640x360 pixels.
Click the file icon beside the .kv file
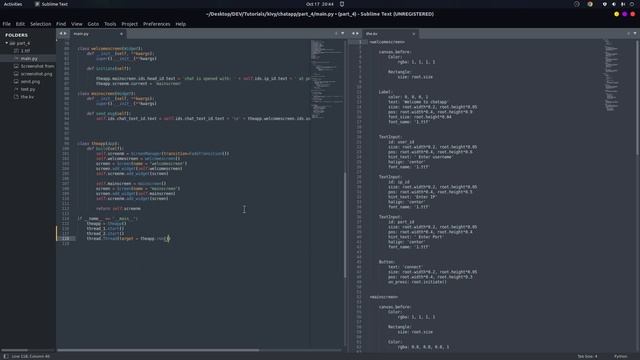coord(16,97)
